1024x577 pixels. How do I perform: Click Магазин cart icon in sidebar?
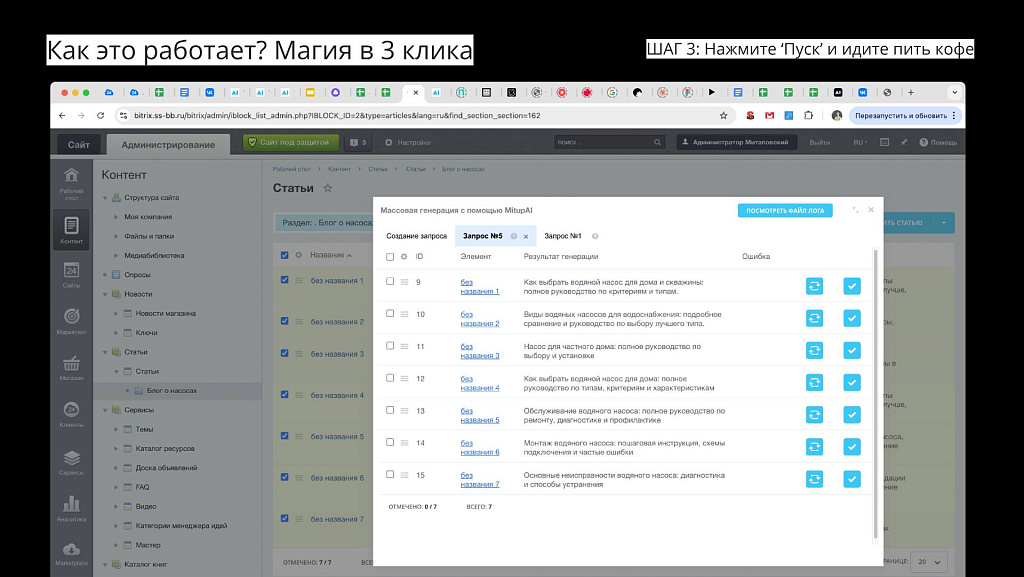pos(71,367)
